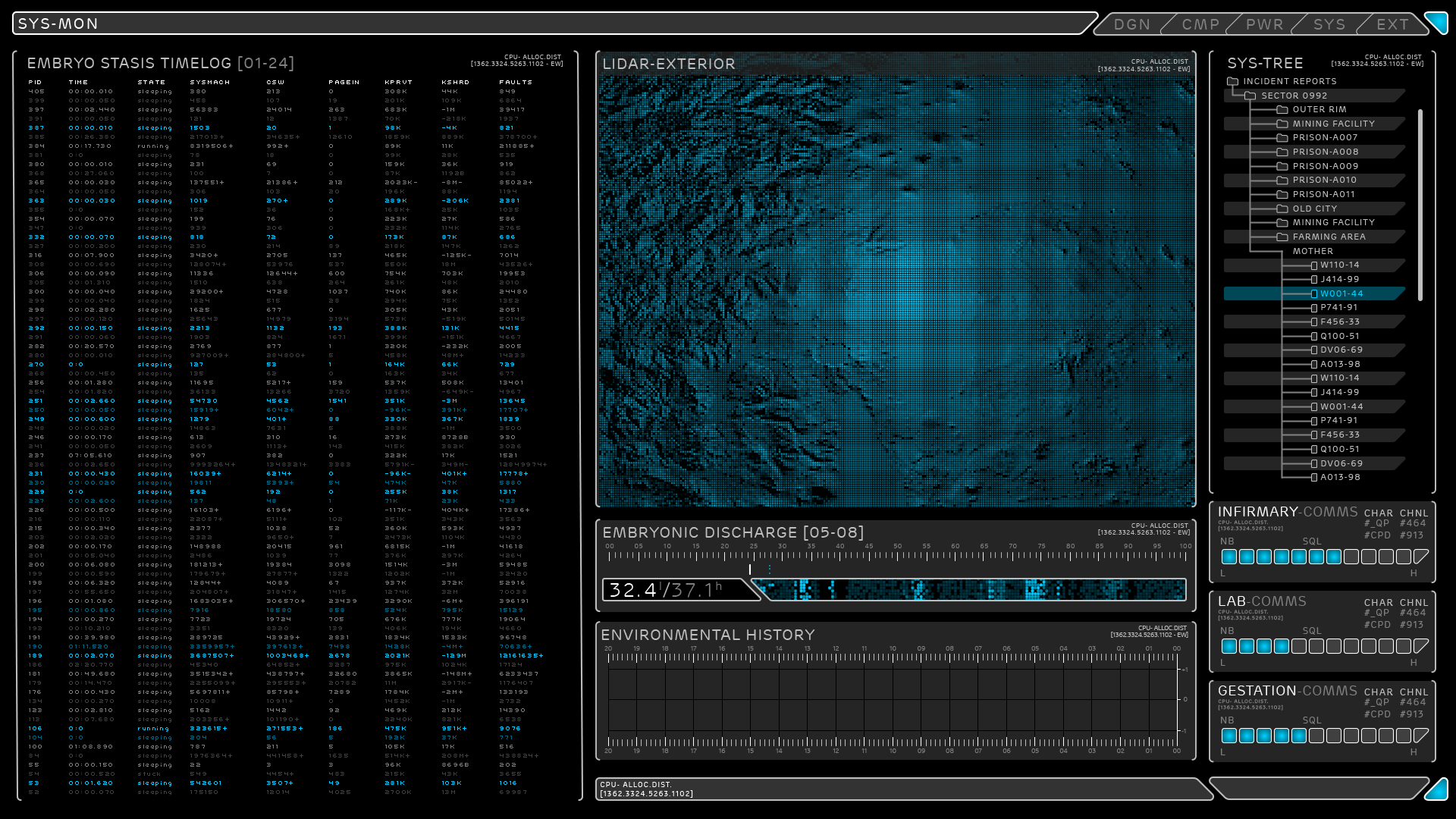Expand the MOTHER node in SYS-TREE

1313,252
